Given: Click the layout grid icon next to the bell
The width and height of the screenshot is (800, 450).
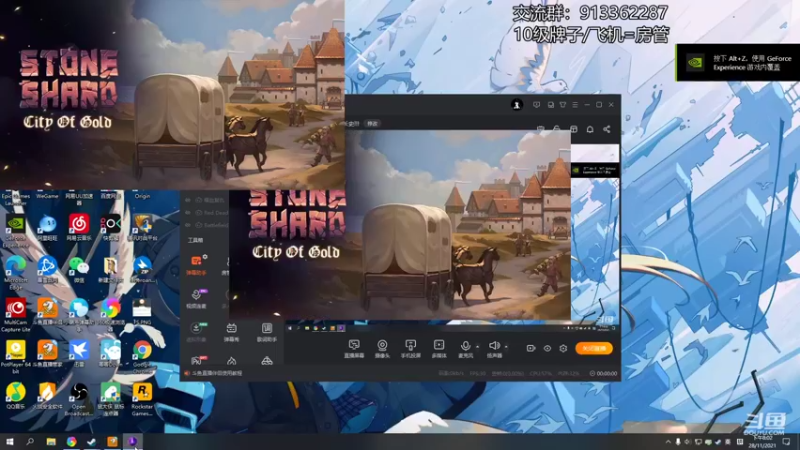Looking at the screenshot, I should pyautogui.click(x=573, y=129).
